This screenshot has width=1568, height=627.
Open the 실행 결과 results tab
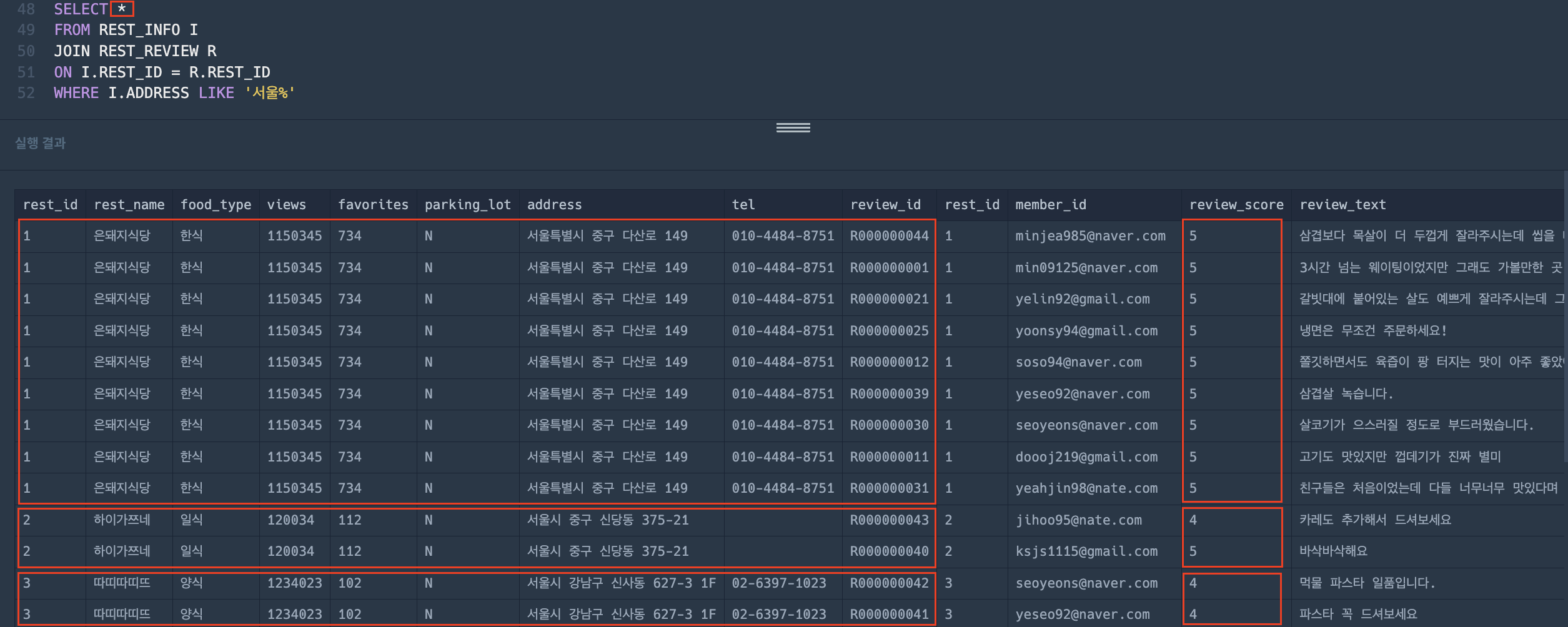(x=41, y=143)
